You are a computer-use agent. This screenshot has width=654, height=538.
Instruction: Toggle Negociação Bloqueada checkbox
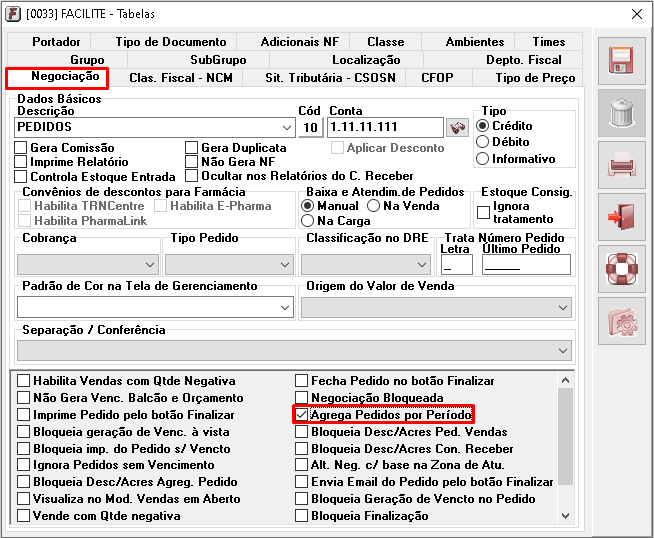(x=301, y=397)
